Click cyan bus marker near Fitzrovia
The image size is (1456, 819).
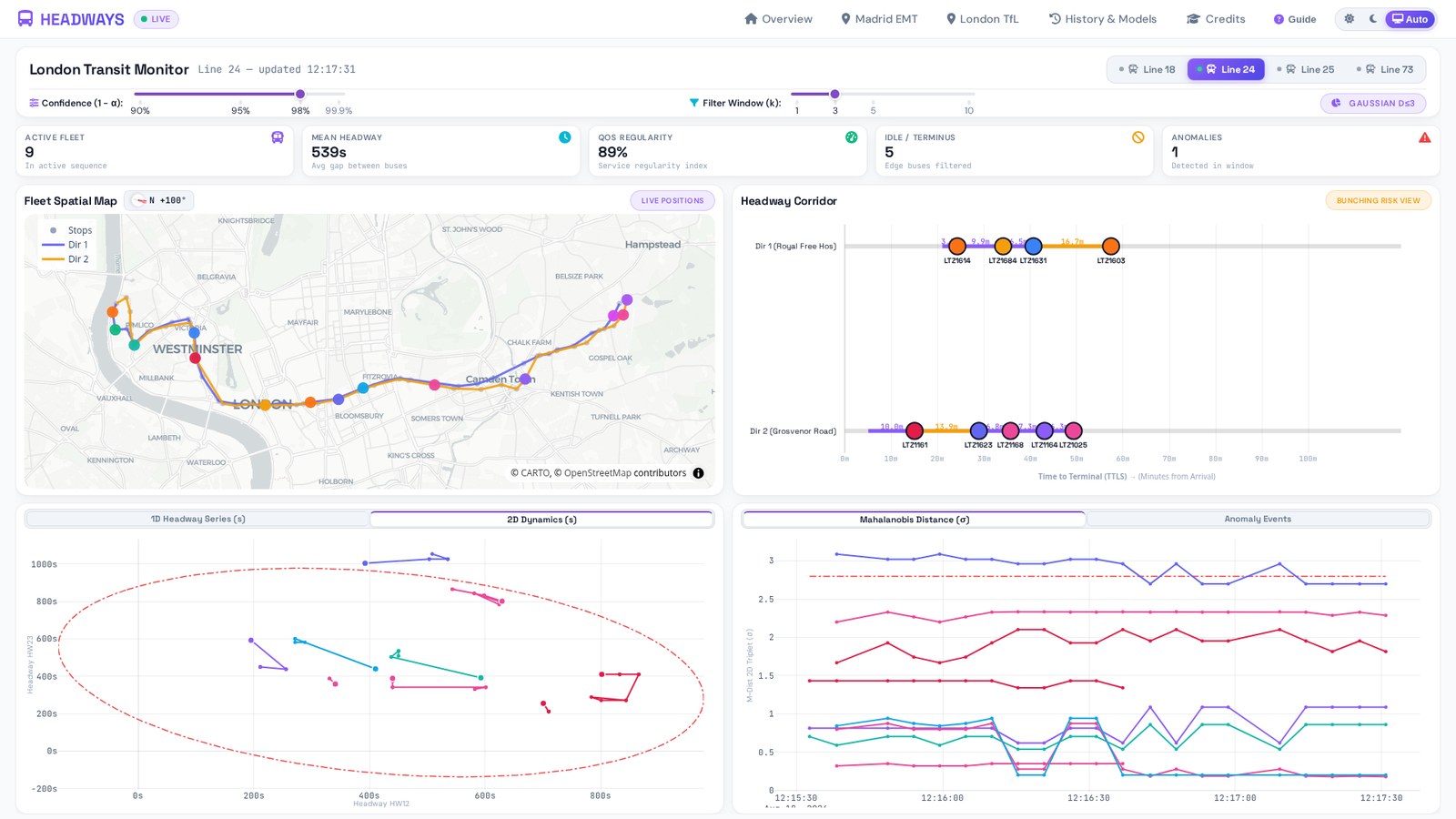tap(363, 388)
